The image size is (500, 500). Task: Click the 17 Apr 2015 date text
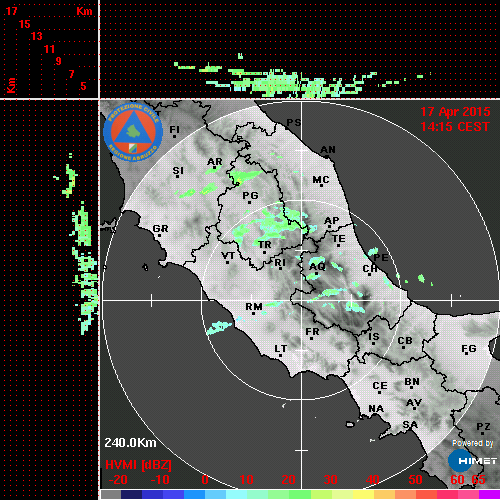coord(455,112)
